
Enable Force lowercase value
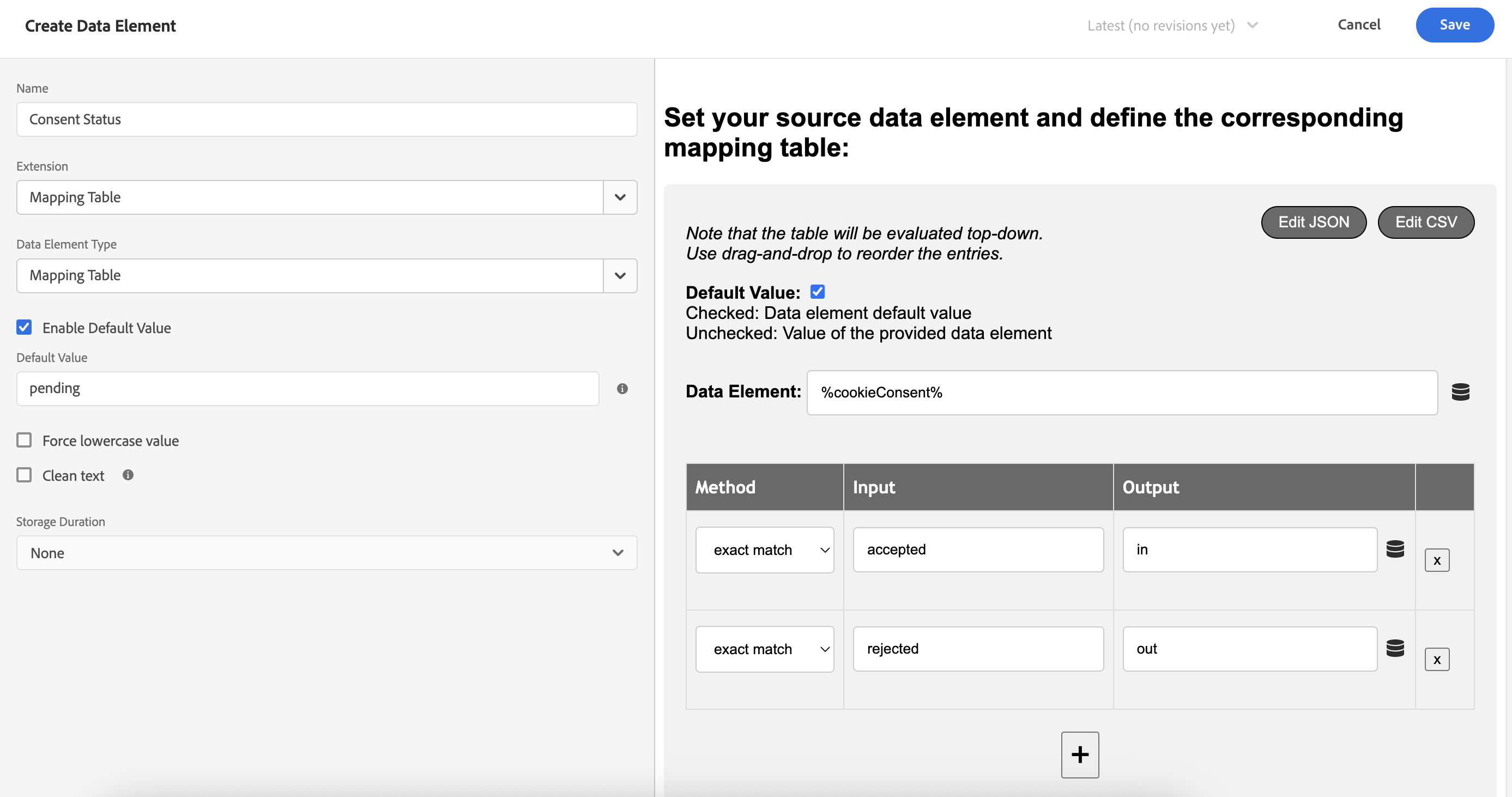click(x=24, y=440)
